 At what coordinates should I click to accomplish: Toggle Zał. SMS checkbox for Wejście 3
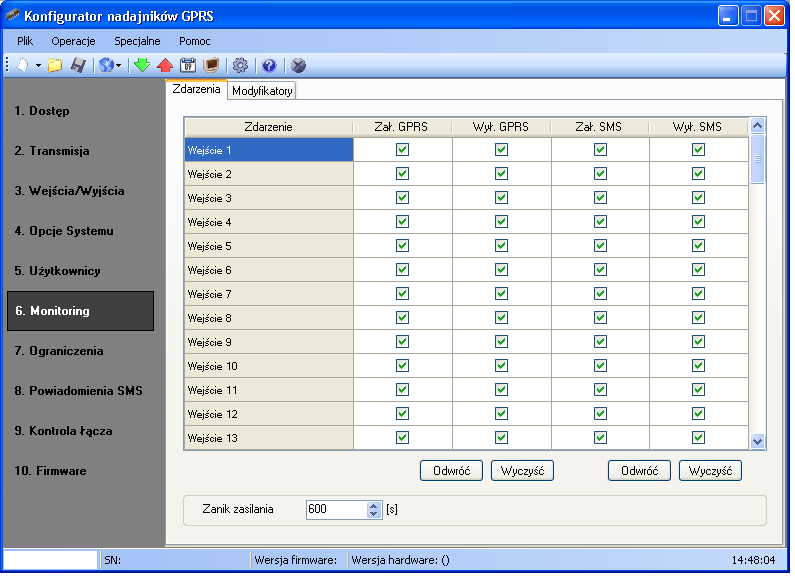coord(600,198)
